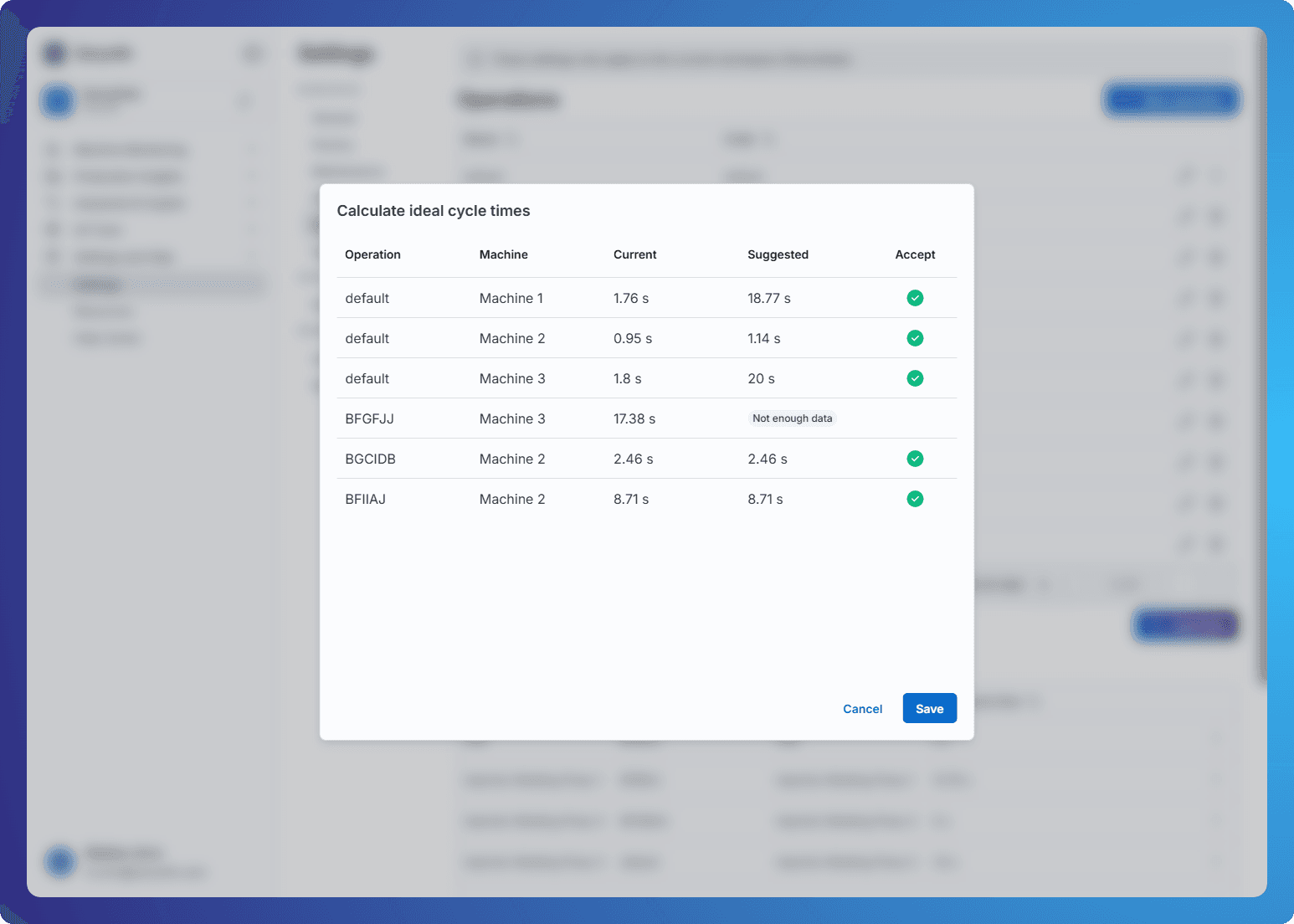Click the Machine column header
The image size is (1294, 924).
tap(503, 254)
